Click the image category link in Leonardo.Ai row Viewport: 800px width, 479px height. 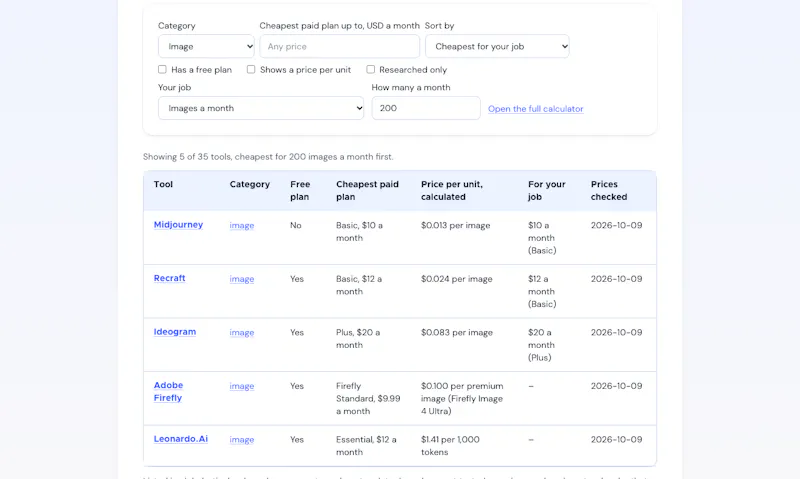242,440
